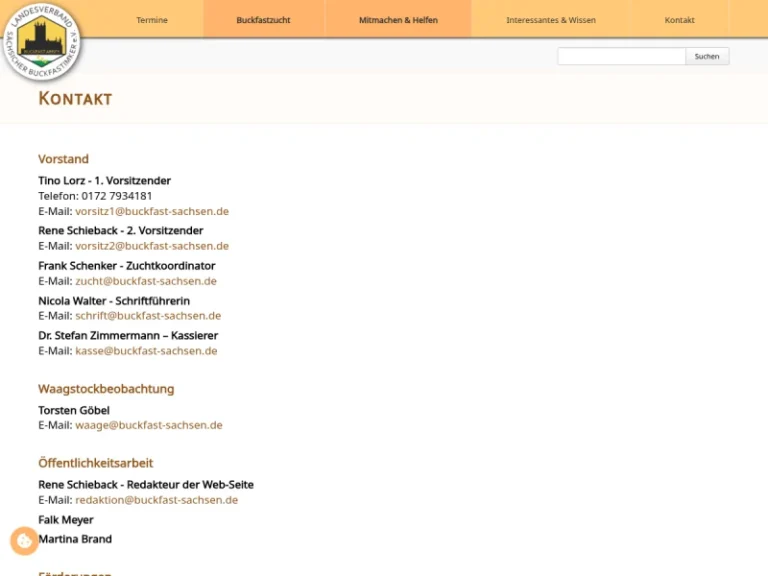Image resolution: width=768 pixels, height=576 pixels.
Task: Click the vorsitz2@buckfast-sachsen.de email link
Action: 152,246
